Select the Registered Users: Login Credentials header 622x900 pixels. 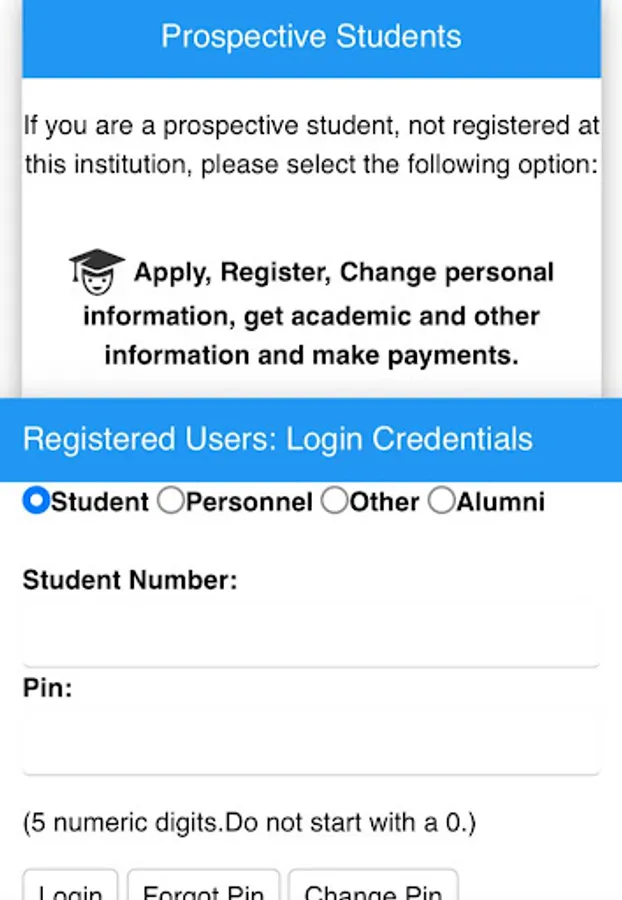(278, 439)
